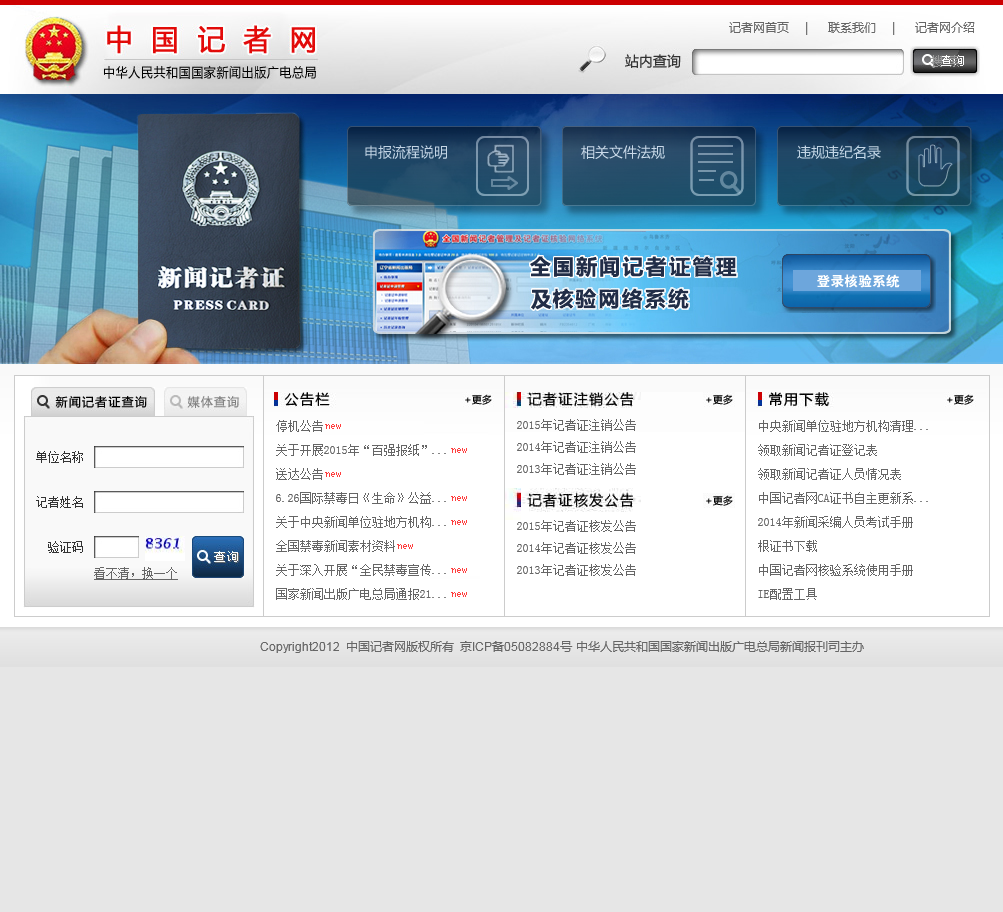This screenshot has height=912, width=1003.
Task: Click the captcha image 8361
Action: [163, 544]
